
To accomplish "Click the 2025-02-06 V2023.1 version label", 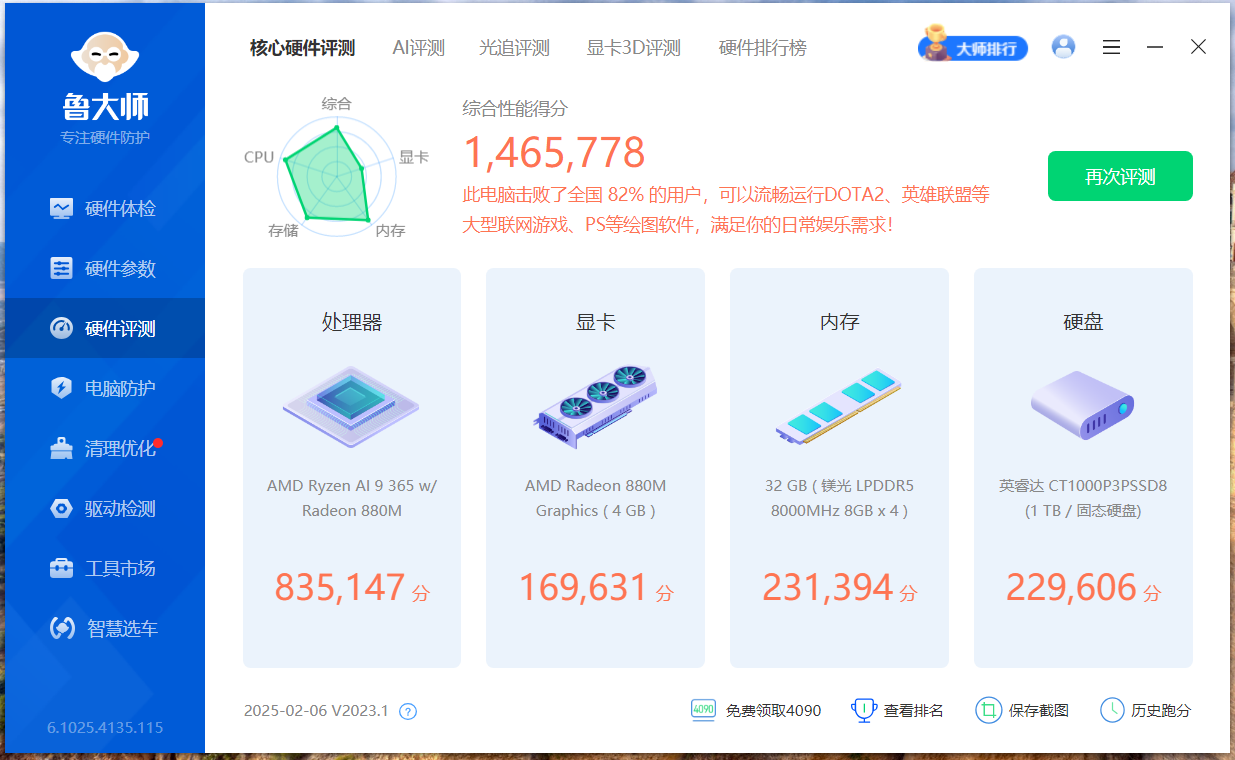I will click(316, 711).
